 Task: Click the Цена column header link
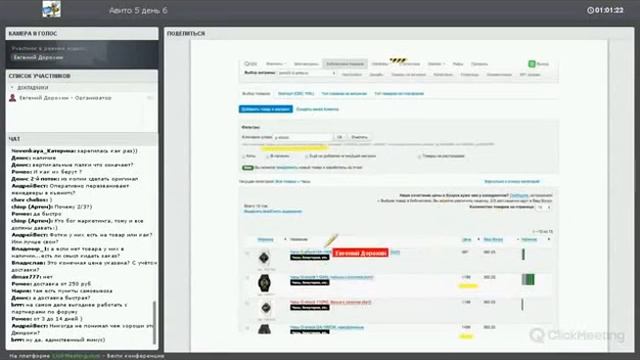pos(467,240)
